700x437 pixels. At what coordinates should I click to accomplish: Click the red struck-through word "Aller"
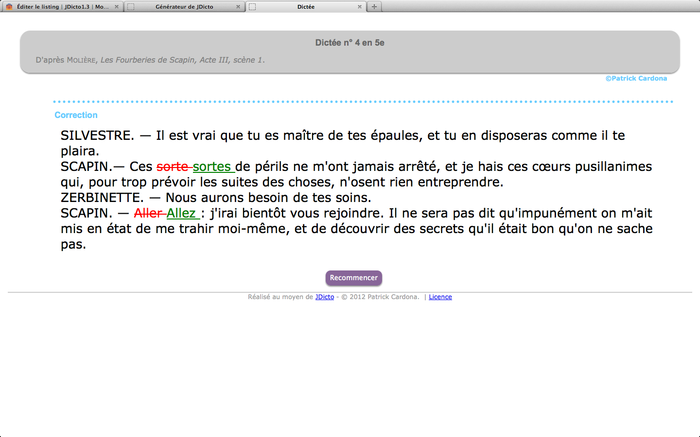(148, 213)
